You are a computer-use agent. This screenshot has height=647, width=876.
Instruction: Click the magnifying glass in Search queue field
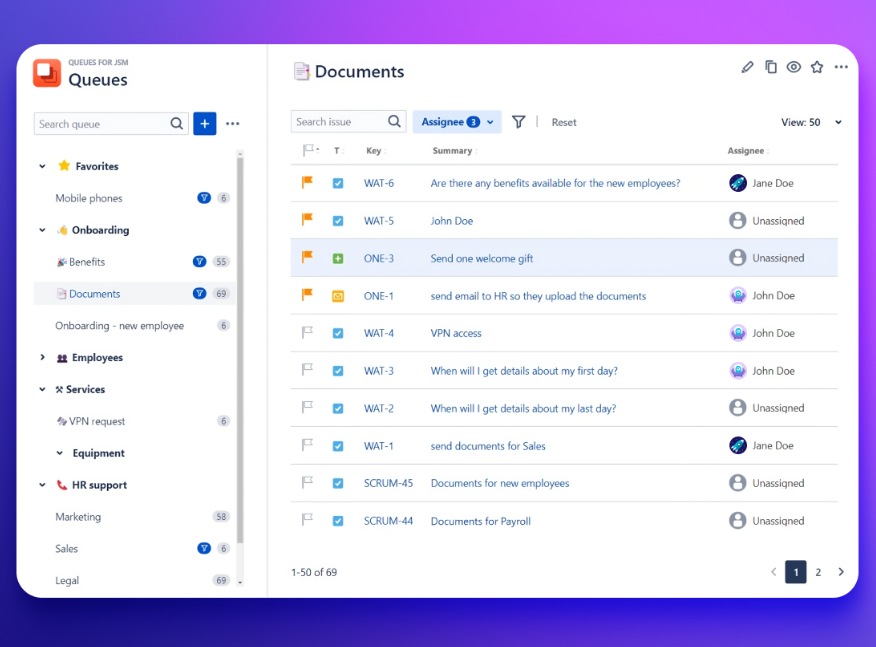pos(177,123)
